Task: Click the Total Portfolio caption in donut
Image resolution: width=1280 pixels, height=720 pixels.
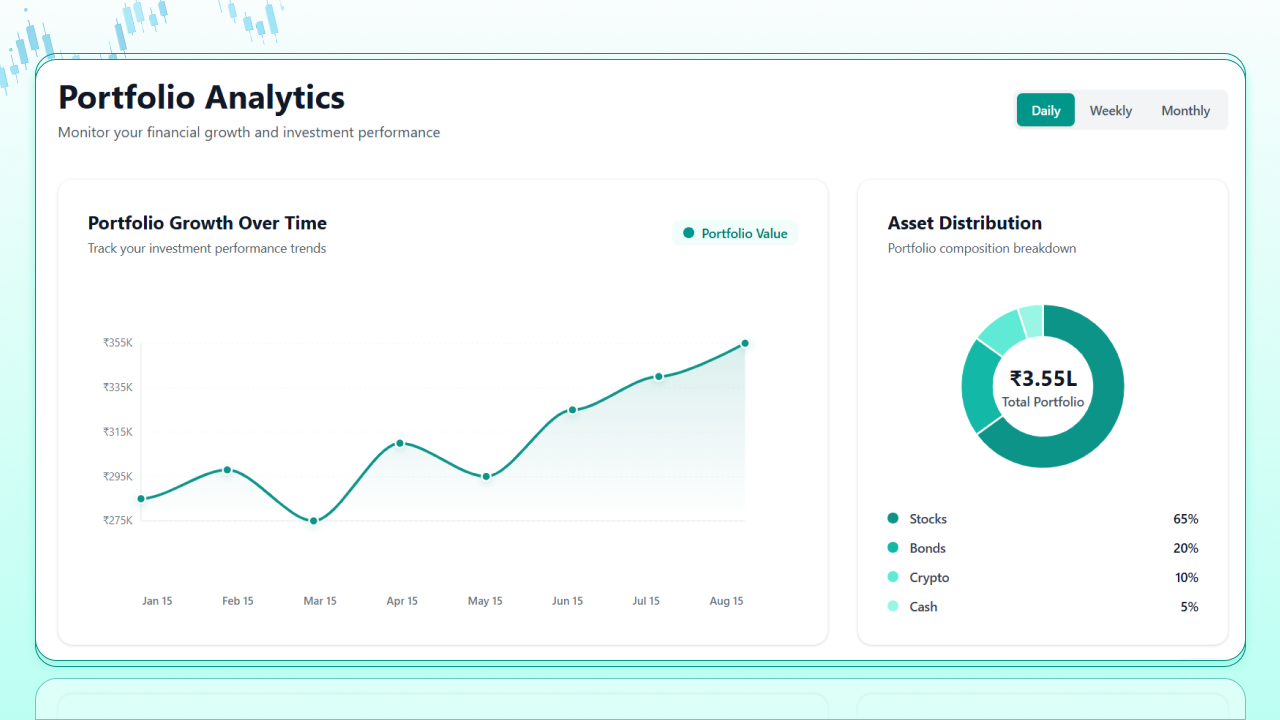Action: point(1043,402)
